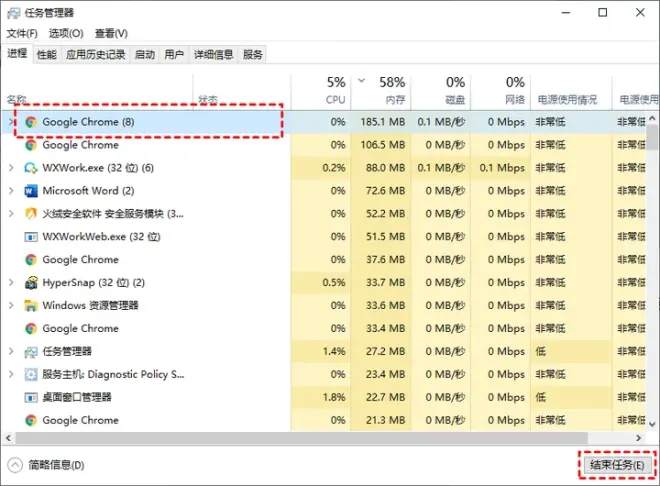This screenshot has width=660, height=486.
Task: Switch to the 启动 tab
Action: click(x=145, y=54)
